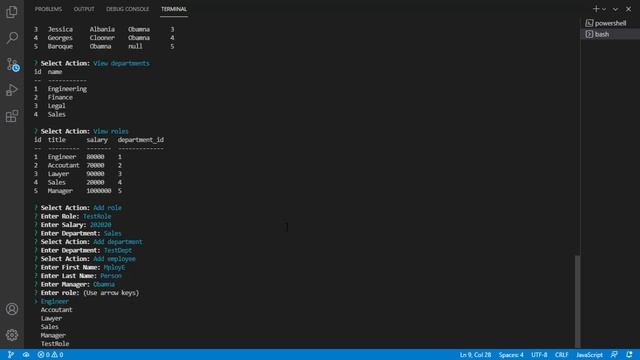Open Run and Debug view
640x360 pixels.
[x=12, y=90]
